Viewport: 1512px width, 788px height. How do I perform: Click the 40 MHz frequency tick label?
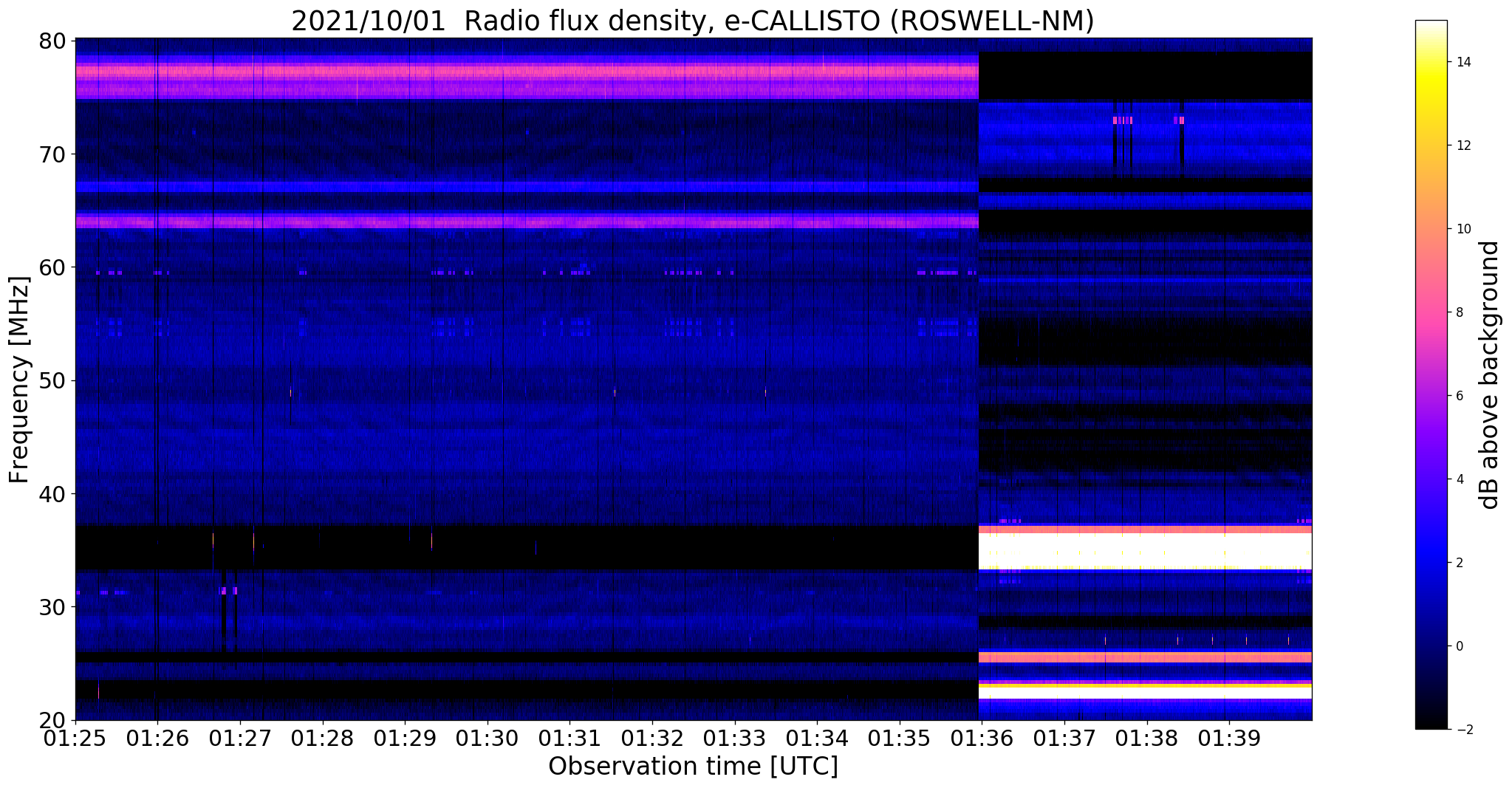click(x=52, y=493)
